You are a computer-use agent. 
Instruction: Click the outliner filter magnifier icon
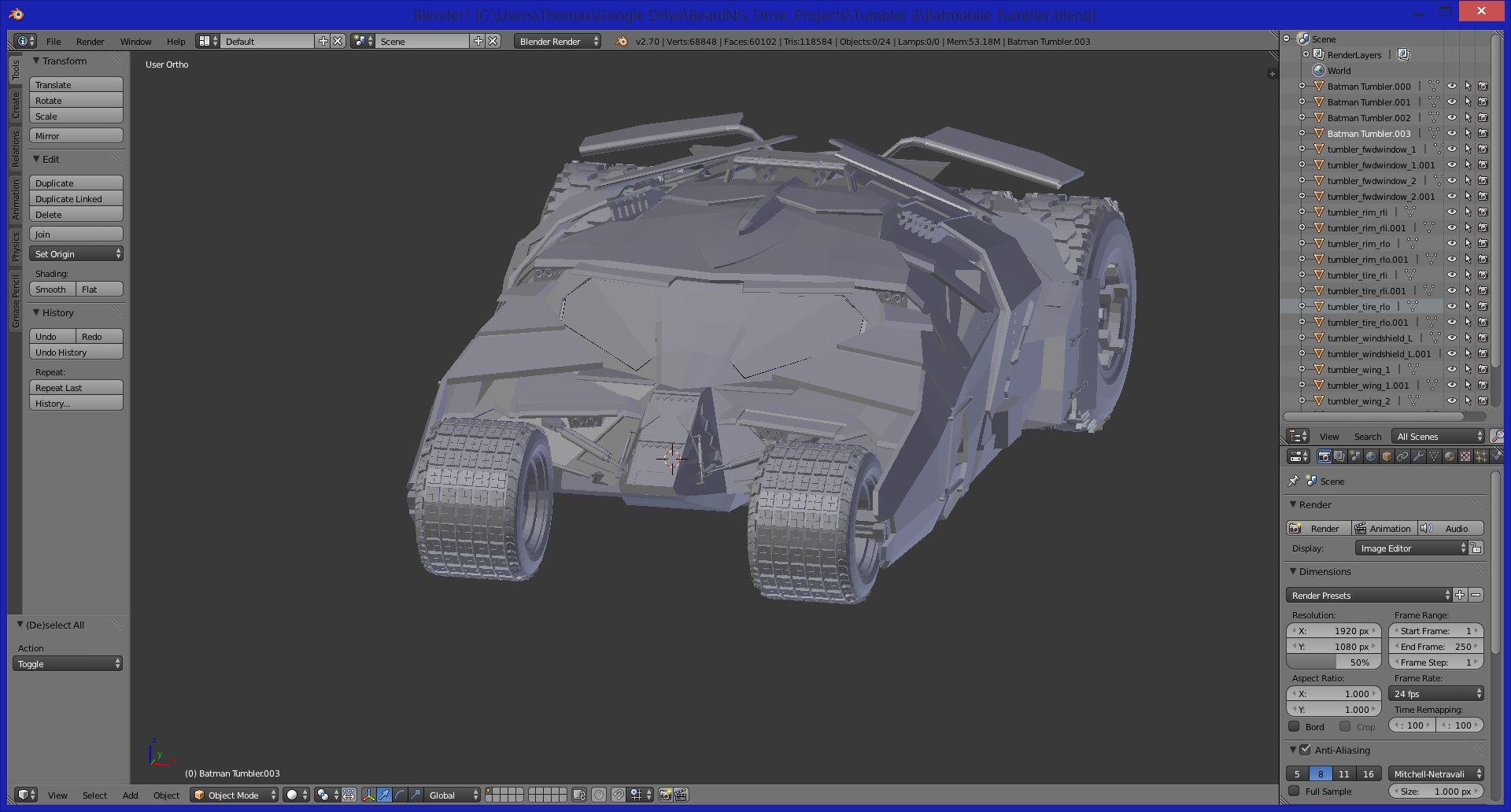(x=1497, y=436)
